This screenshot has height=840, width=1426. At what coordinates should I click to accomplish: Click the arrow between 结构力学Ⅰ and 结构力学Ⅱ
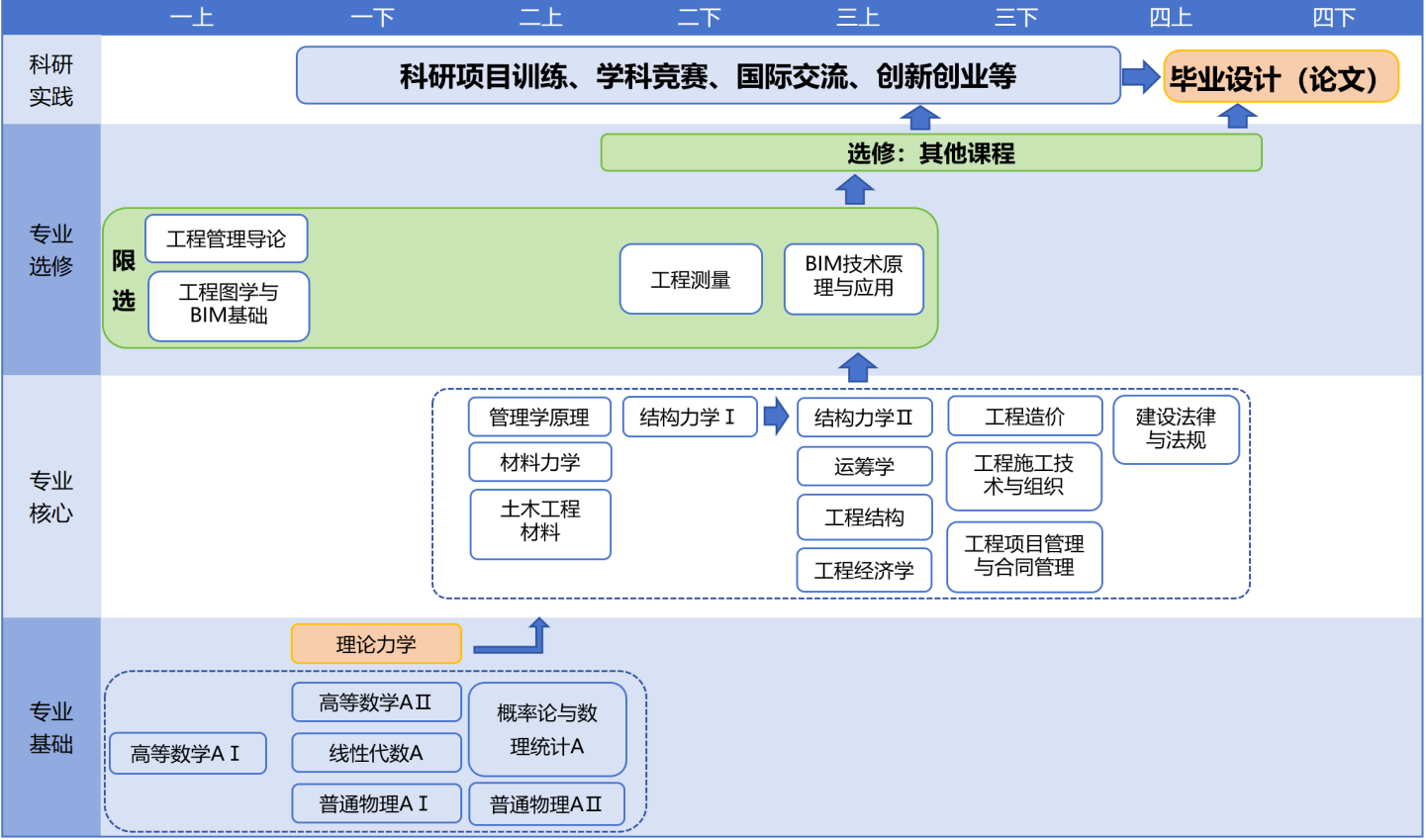(777, 417)
